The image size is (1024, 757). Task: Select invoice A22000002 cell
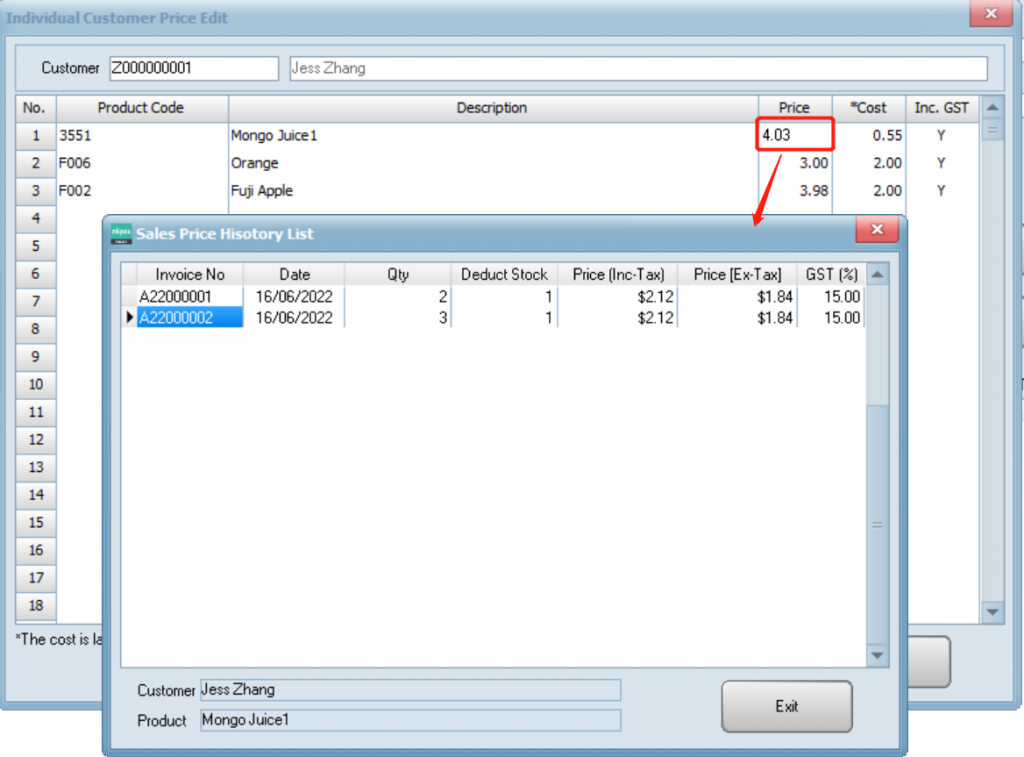click(189, 318)
